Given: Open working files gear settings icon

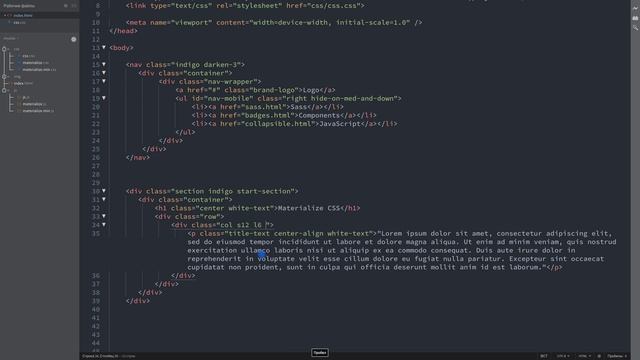Looking at the screenshot, I should pos(66,6).
